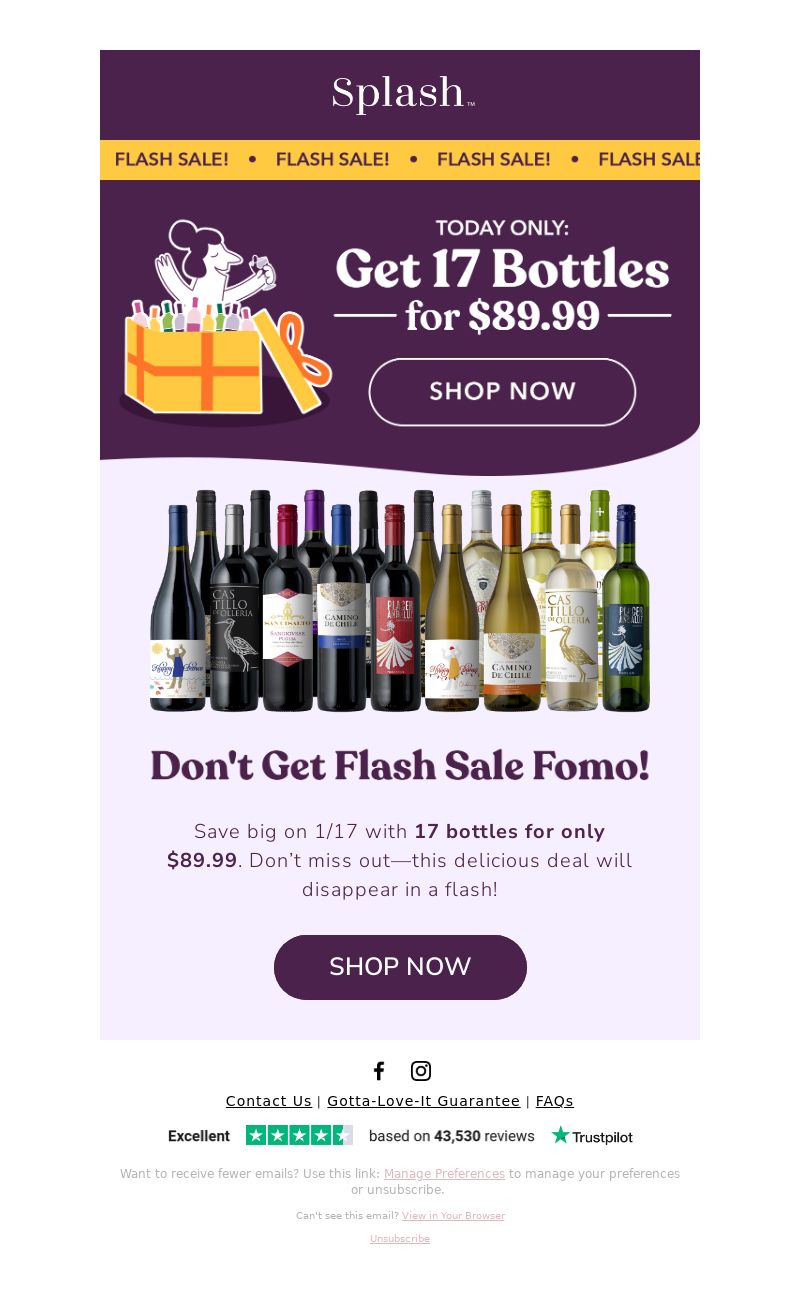
Task: Click the Excellent rating label
Action: pos(199,1136)
